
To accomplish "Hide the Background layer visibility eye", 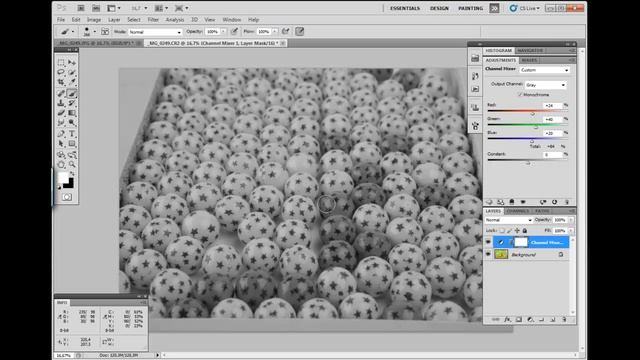I will click(x=488, y=254).
